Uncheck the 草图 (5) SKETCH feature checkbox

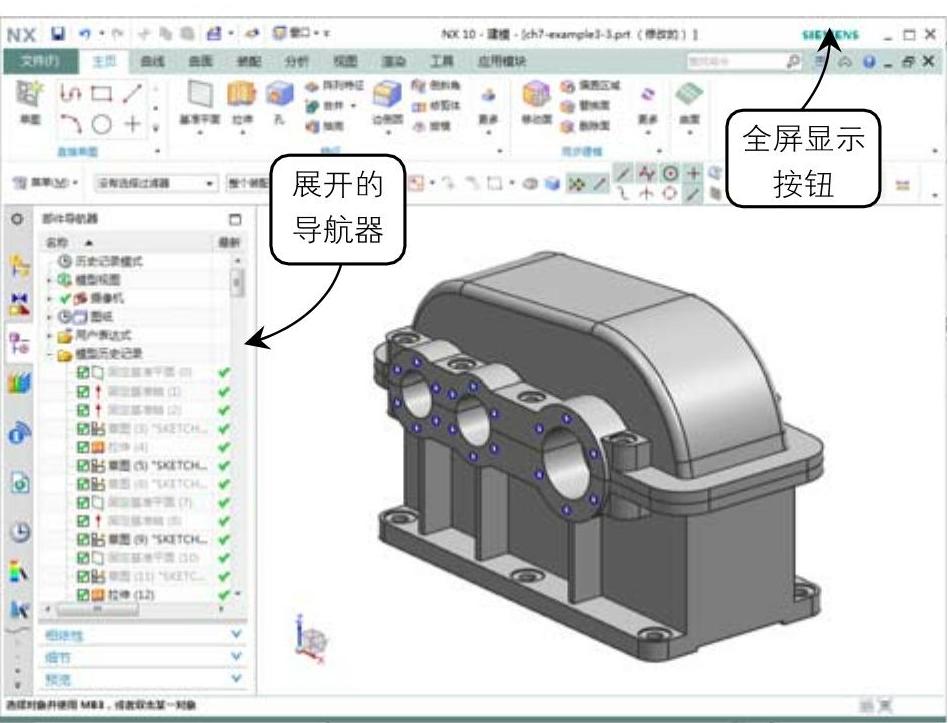[x=83, y=465]
